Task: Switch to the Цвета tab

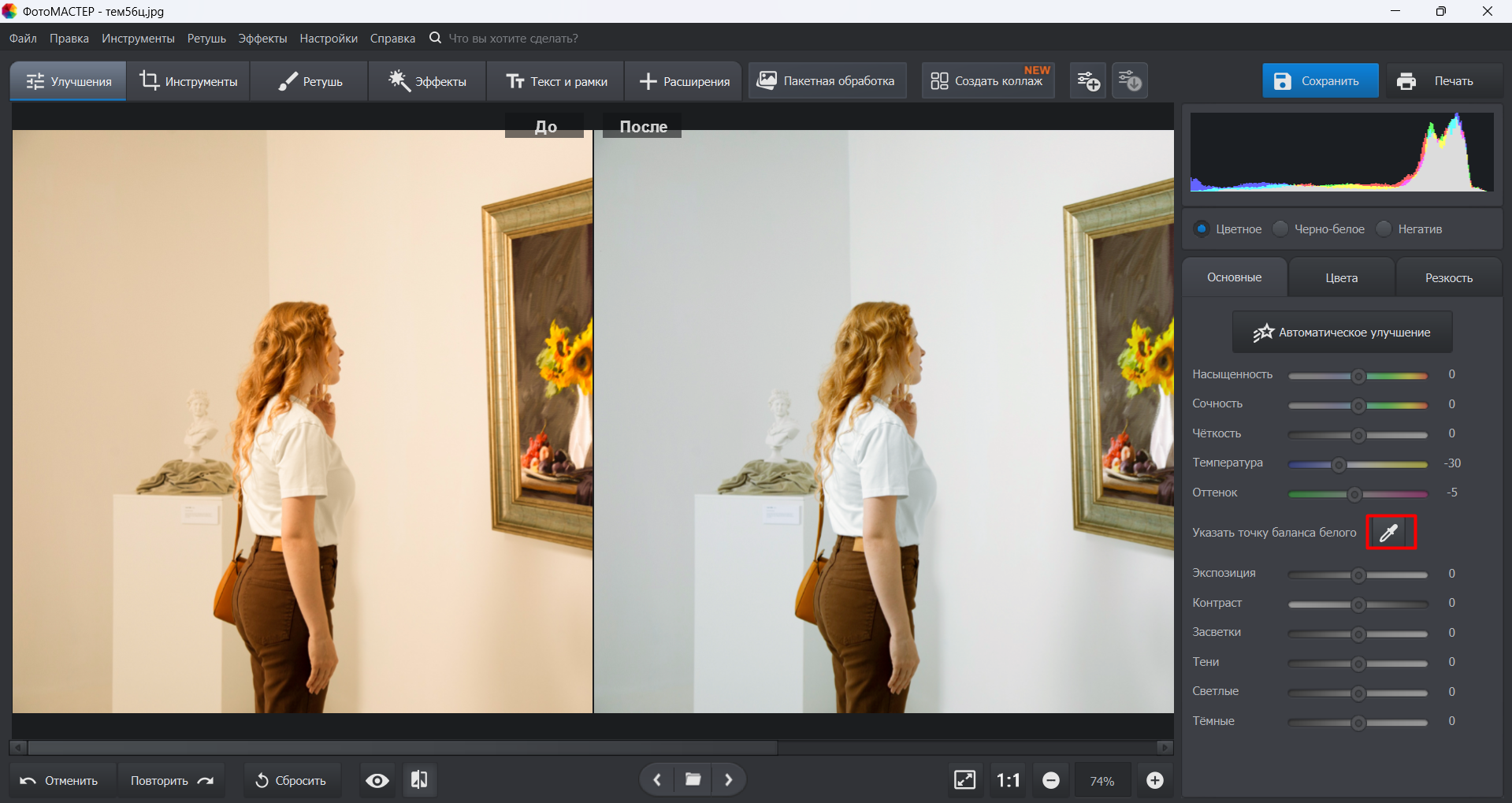Action: pos(1341,278)
